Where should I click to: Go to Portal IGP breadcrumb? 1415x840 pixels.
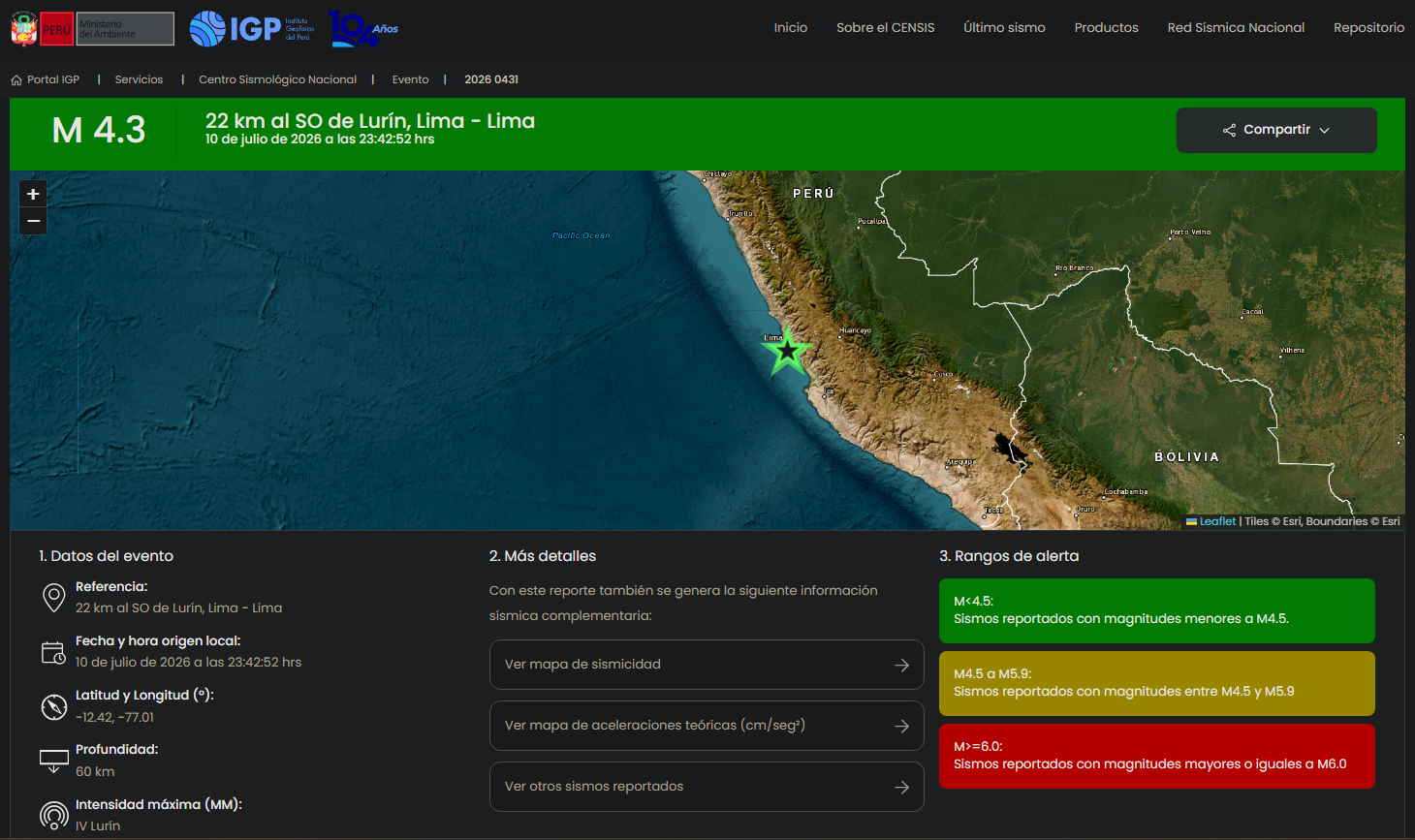click(x=53, y=80)
